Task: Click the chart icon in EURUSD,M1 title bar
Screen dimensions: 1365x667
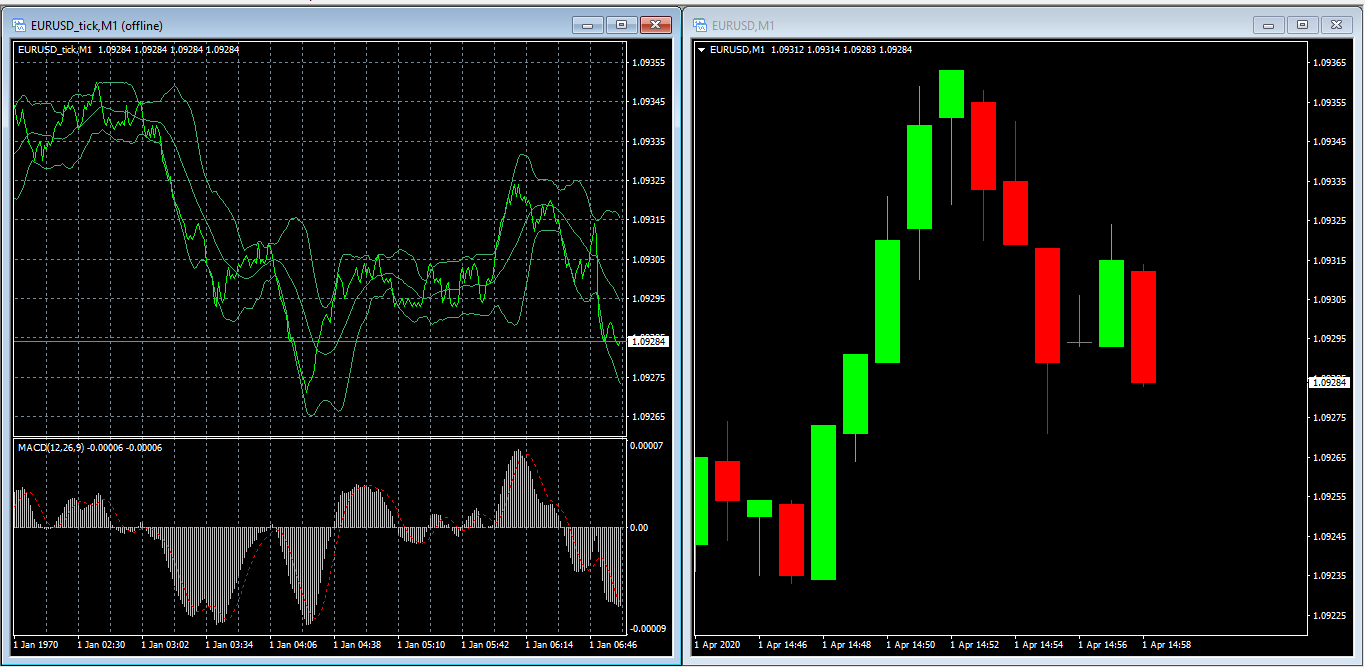Action: (703, 25)
